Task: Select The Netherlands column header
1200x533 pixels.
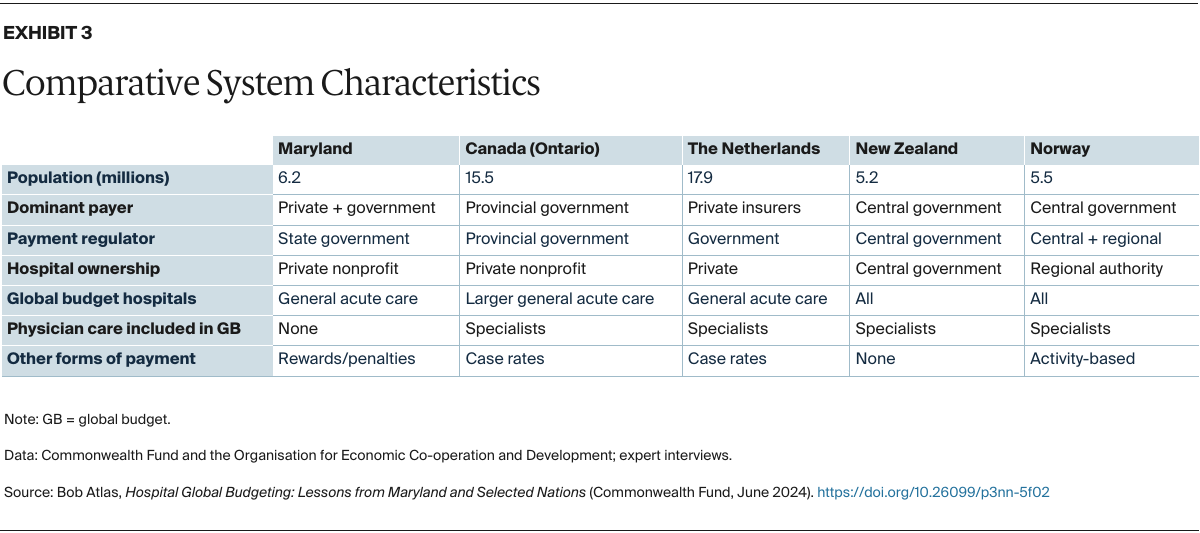Action: point(753,148)
